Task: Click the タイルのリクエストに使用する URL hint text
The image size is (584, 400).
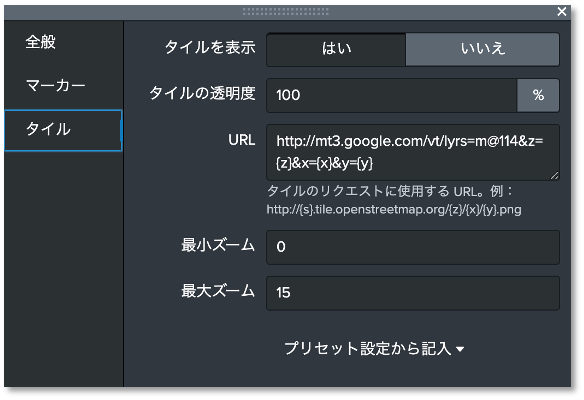Action: (x=390, y=191)
